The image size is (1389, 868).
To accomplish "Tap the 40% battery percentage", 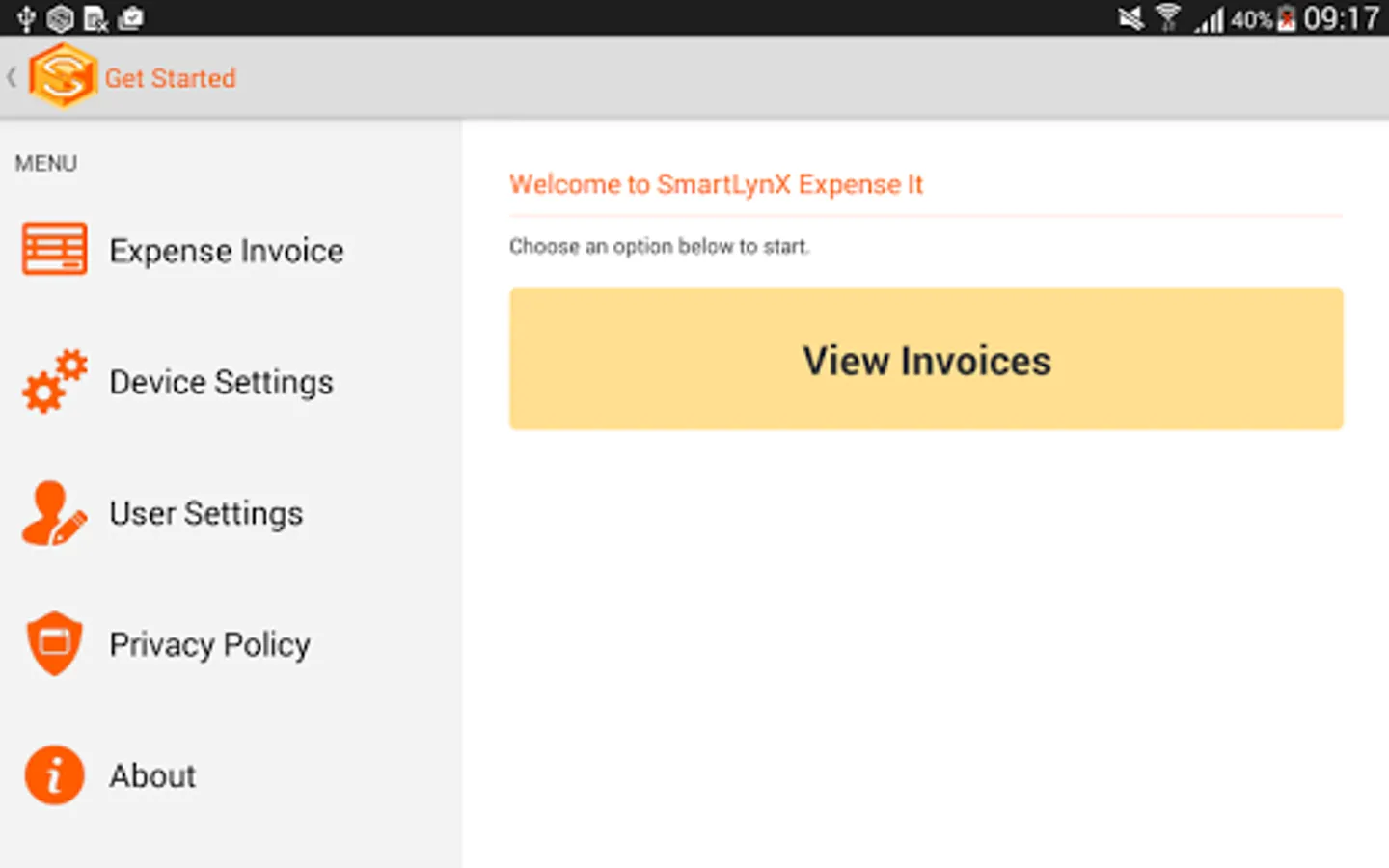I will [x=1252, y=19].
